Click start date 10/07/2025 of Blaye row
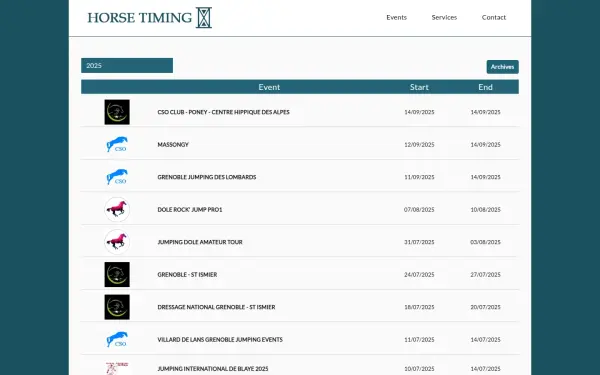Screen dimensions: 600x375 (x=419, y=369)
